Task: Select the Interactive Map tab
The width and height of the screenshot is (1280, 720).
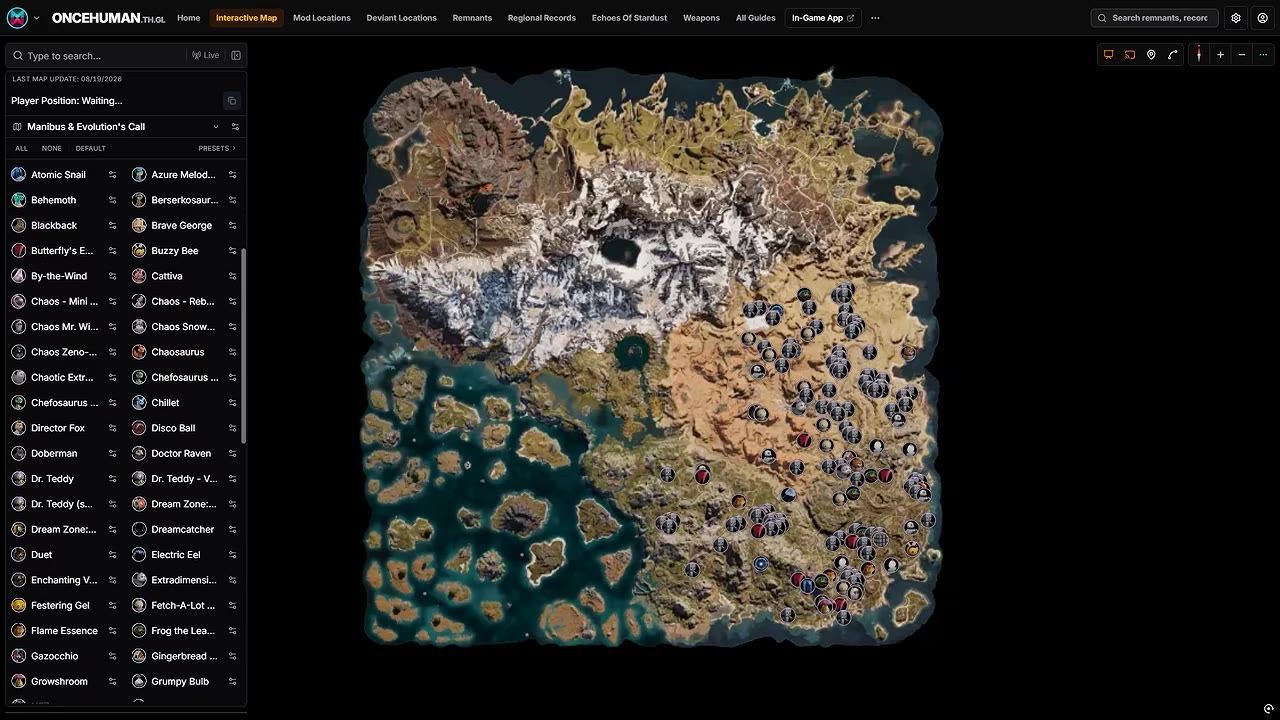Action: coord(246,18)
